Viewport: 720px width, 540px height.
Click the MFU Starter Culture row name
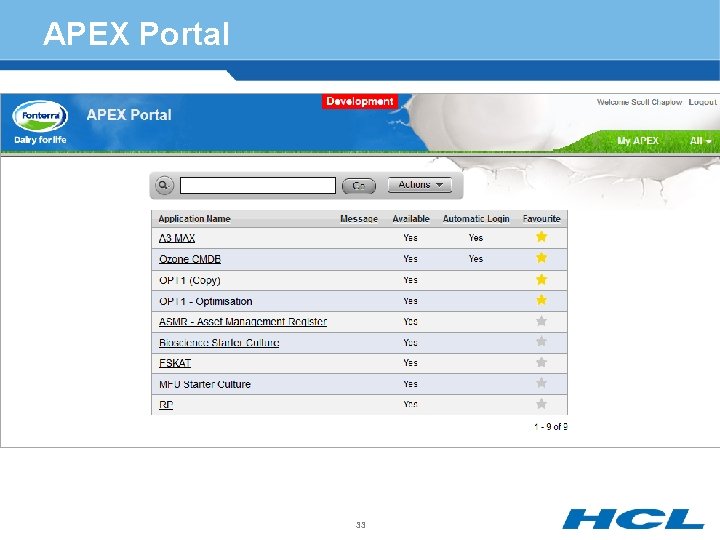205,384
